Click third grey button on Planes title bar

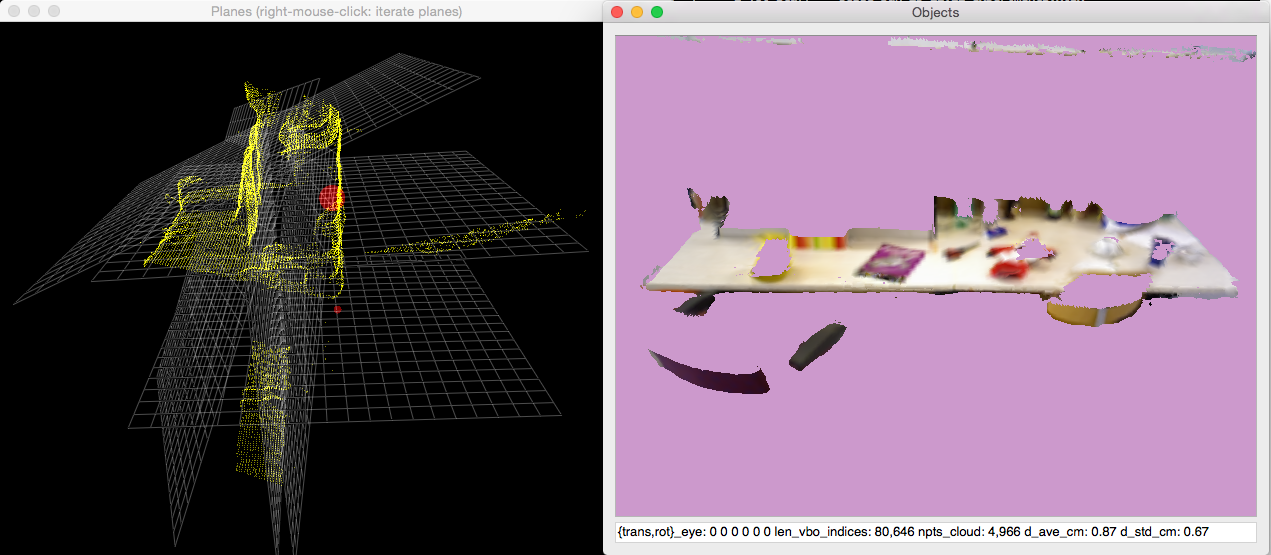tap(54, 12)
